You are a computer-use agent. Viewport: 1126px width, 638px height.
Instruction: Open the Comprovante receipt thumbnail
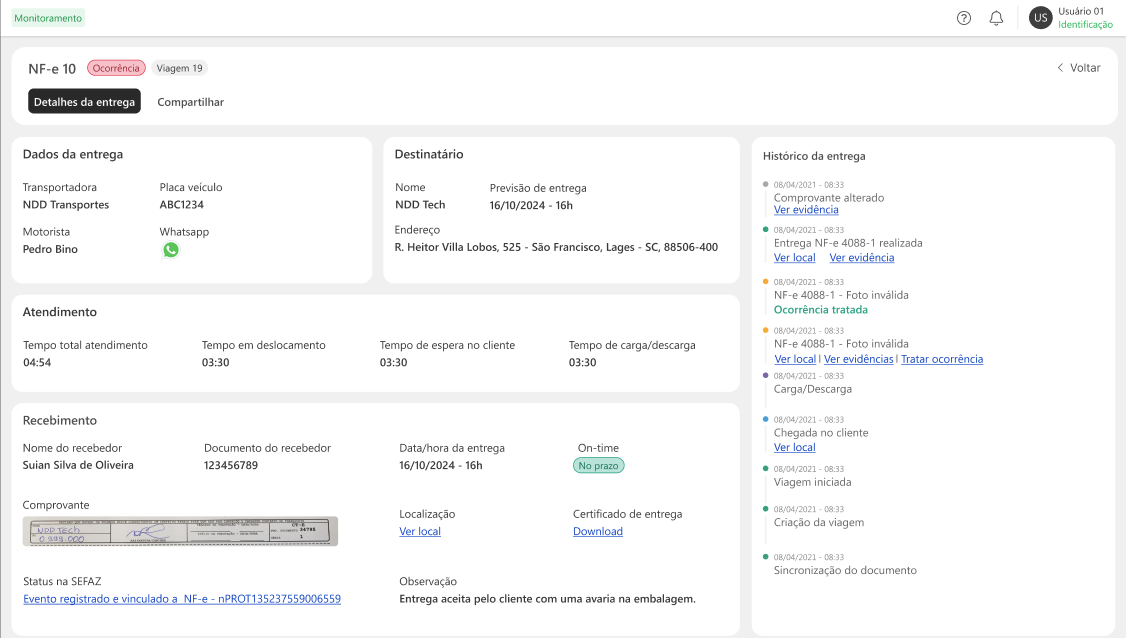(x=180, y=532)
